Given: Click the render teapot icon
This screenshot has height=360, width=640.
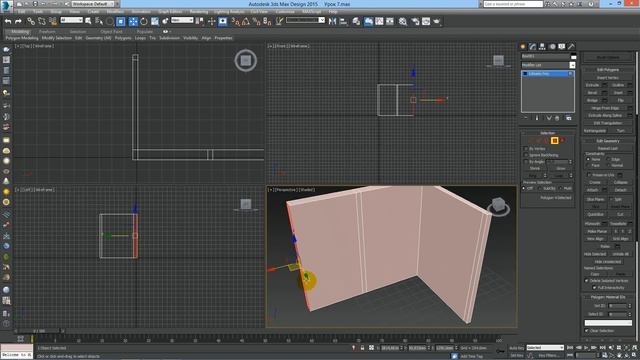Looking at the screenshot, I should click(437, 21).
